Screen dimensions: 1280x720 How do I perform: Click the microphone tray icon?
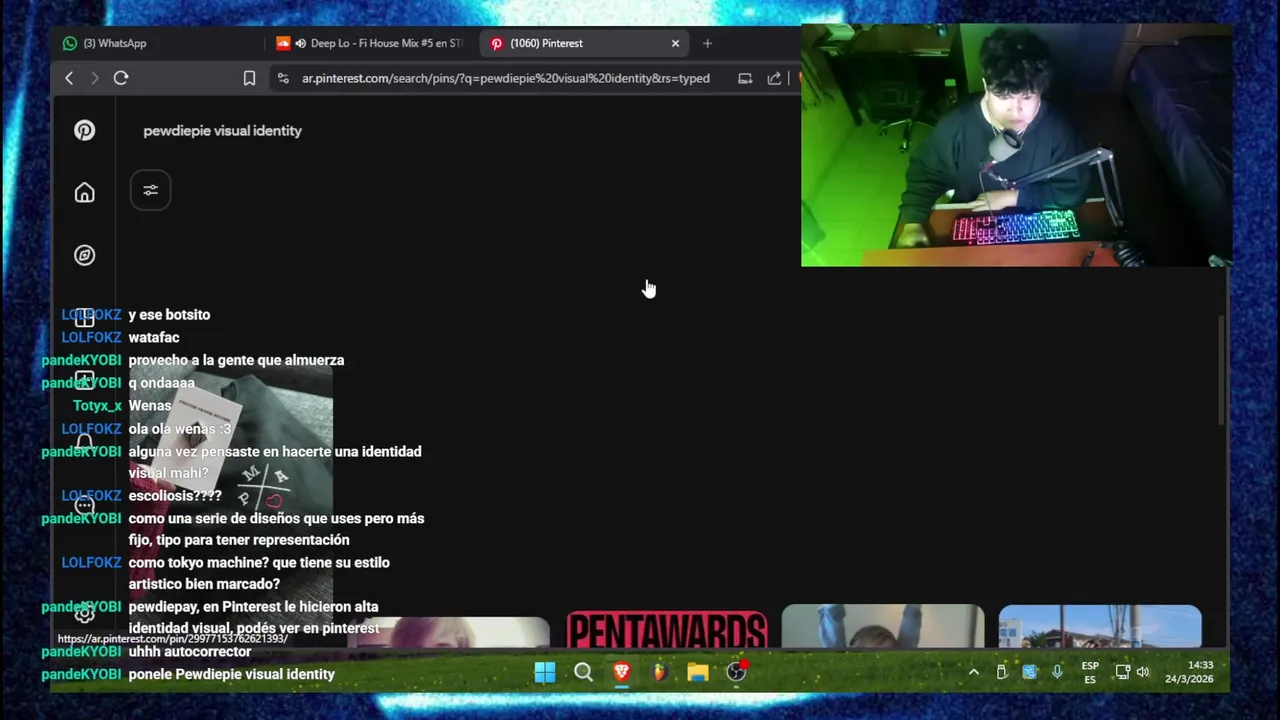click(x=1057, y=672)
